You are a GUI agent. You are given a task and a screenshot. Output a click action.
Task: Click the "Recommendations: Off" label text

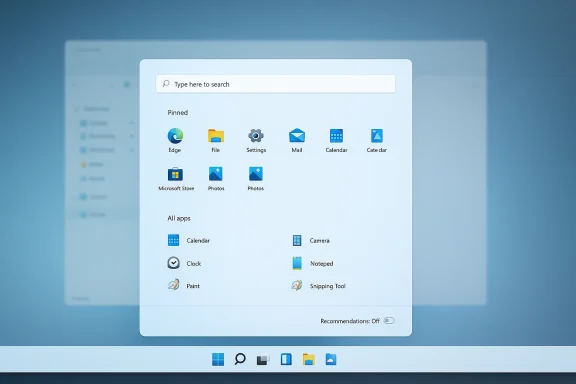pos(350,321)
